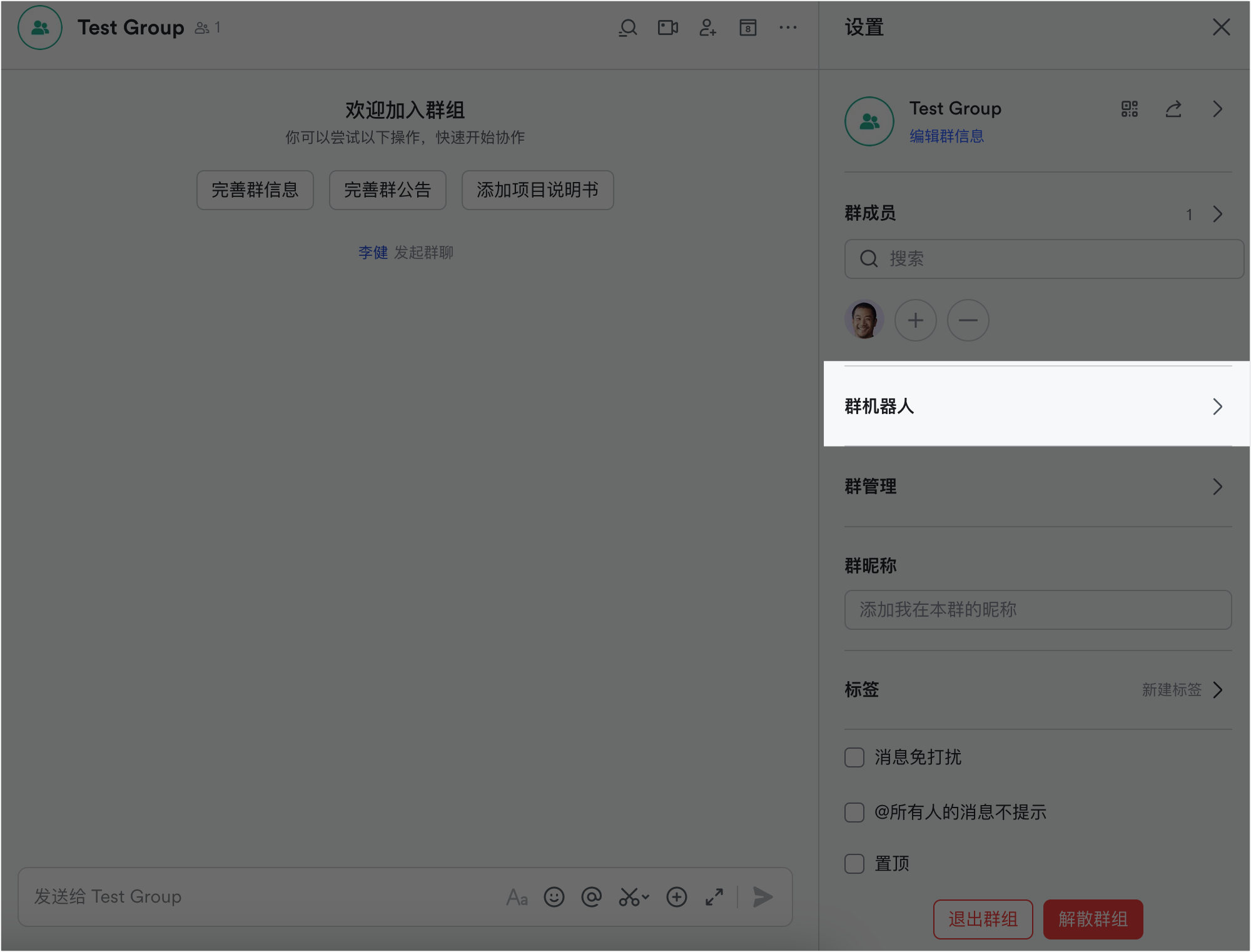Image resolution: width=1251 pixels, height=952 pixels.
Task: Open the group calendar icon
Action: click(x=747, y=28)
